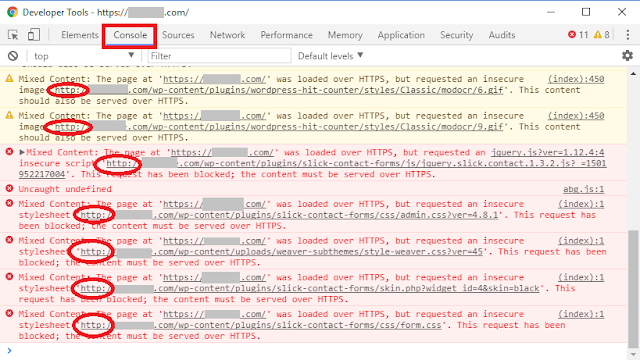Open the Performance tab

287,35
